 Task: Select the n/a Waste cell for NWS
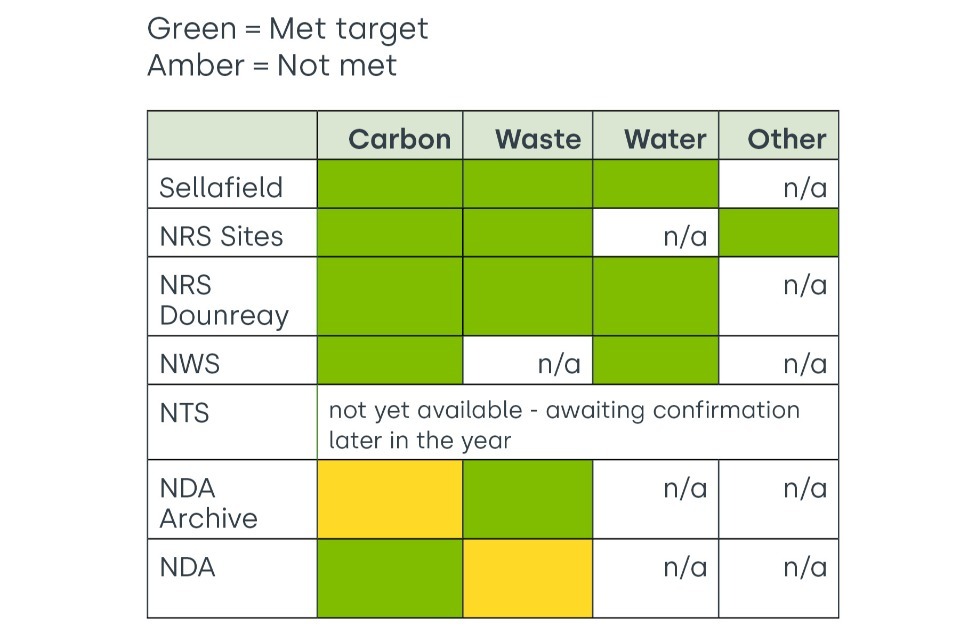pos(559,364)
